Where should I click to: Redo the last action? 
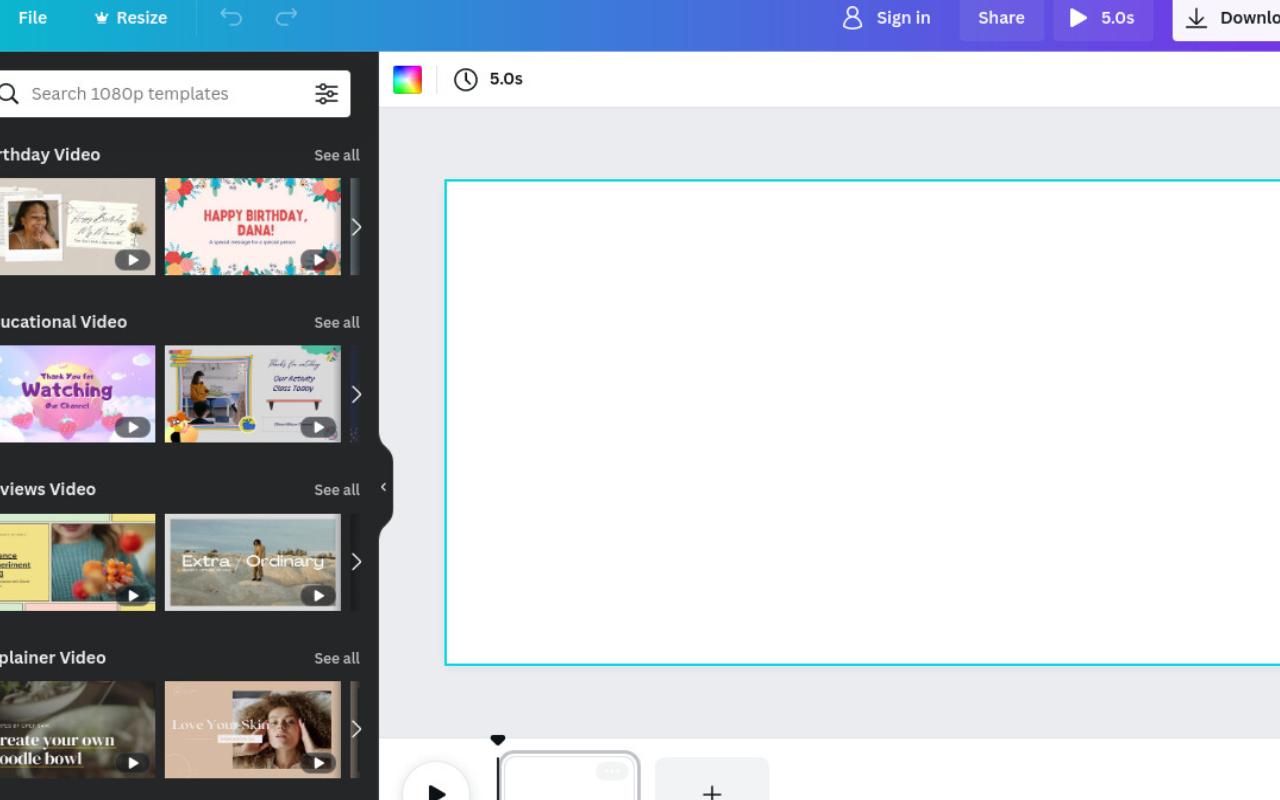[286, 18]
